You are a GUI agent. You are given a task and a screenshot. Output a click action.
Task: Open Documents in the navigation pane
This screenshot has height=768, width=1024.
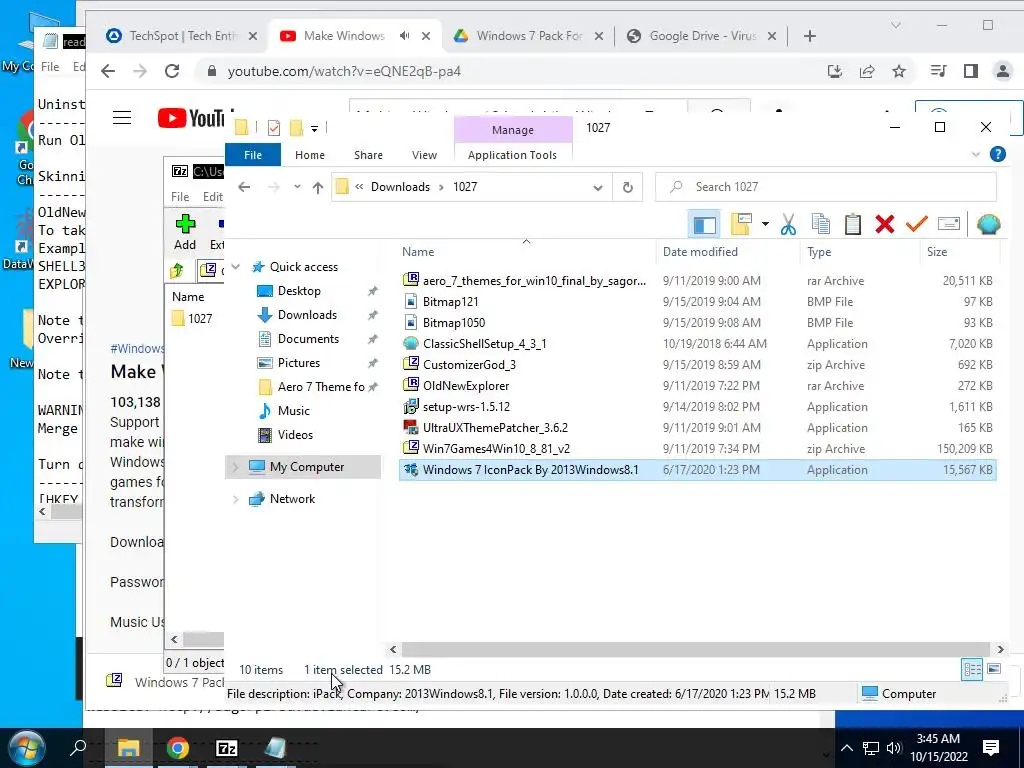click(308, 339)
